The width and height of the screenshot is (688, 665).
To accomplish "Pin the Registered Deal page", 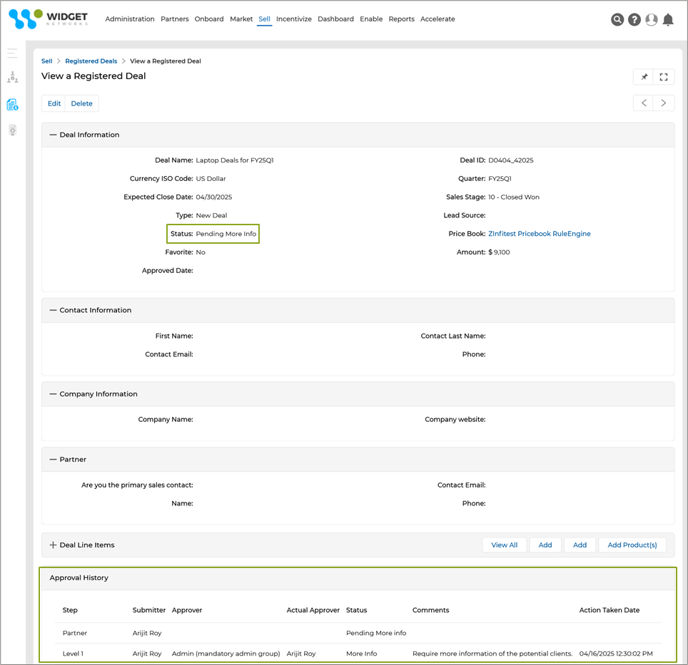I will (644, 77).
